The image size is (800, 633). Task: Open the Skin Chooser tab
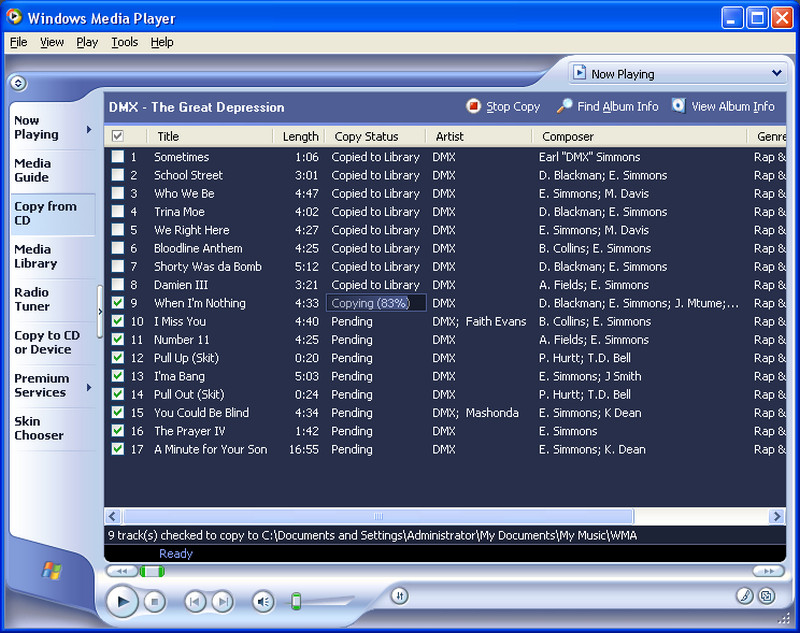39,428
